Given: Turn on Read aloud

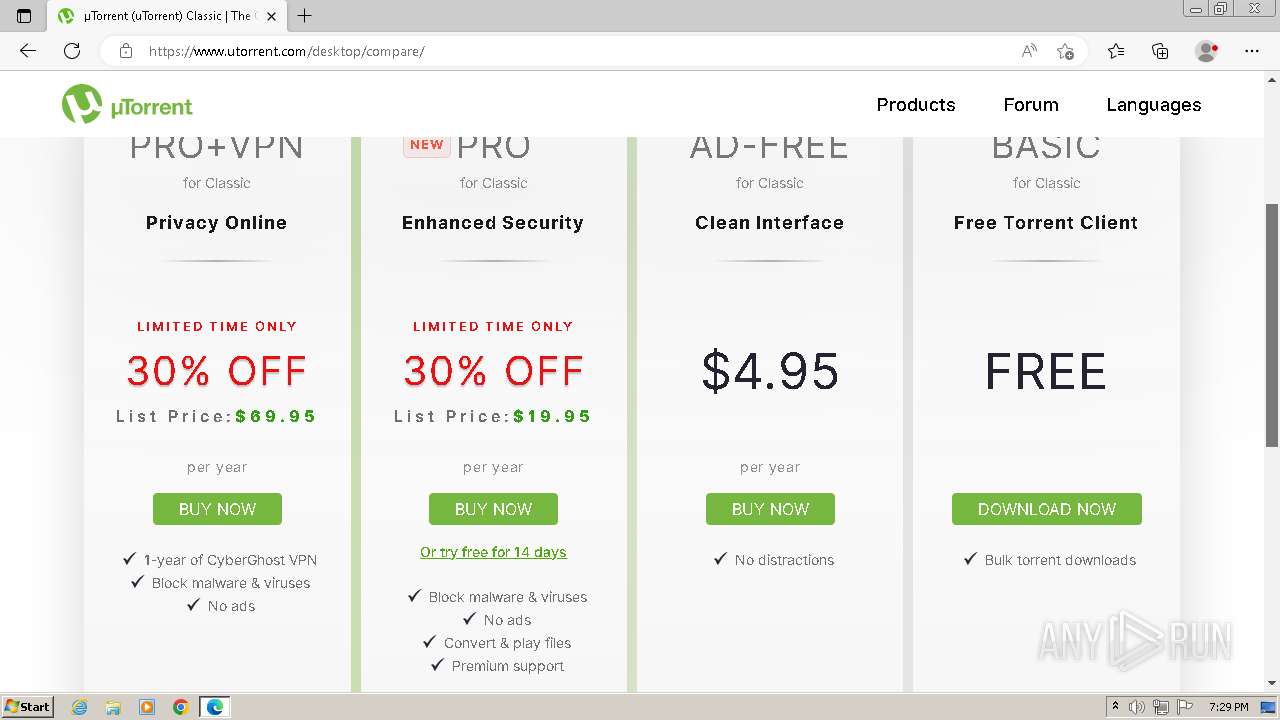Looking at the screenshot, I should (1028, 51).
